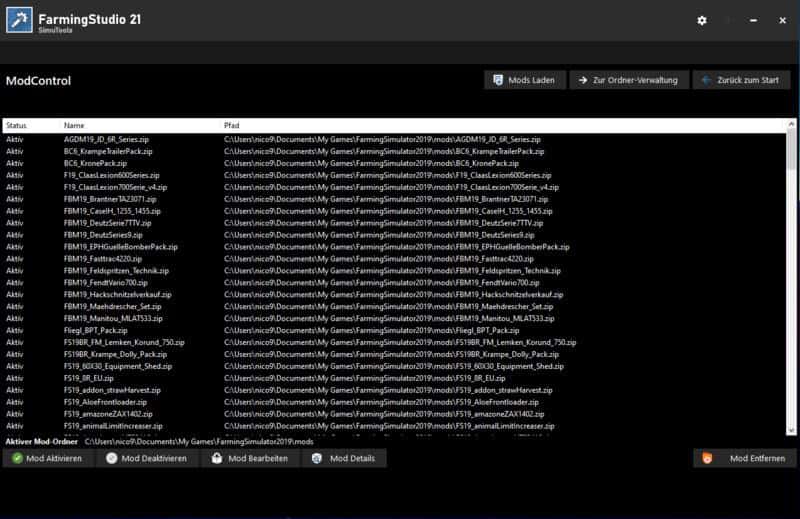Open Mod Bearbeiten with the lock icon
The height and width of the screenshot is (519, 800).
[249, 458]
